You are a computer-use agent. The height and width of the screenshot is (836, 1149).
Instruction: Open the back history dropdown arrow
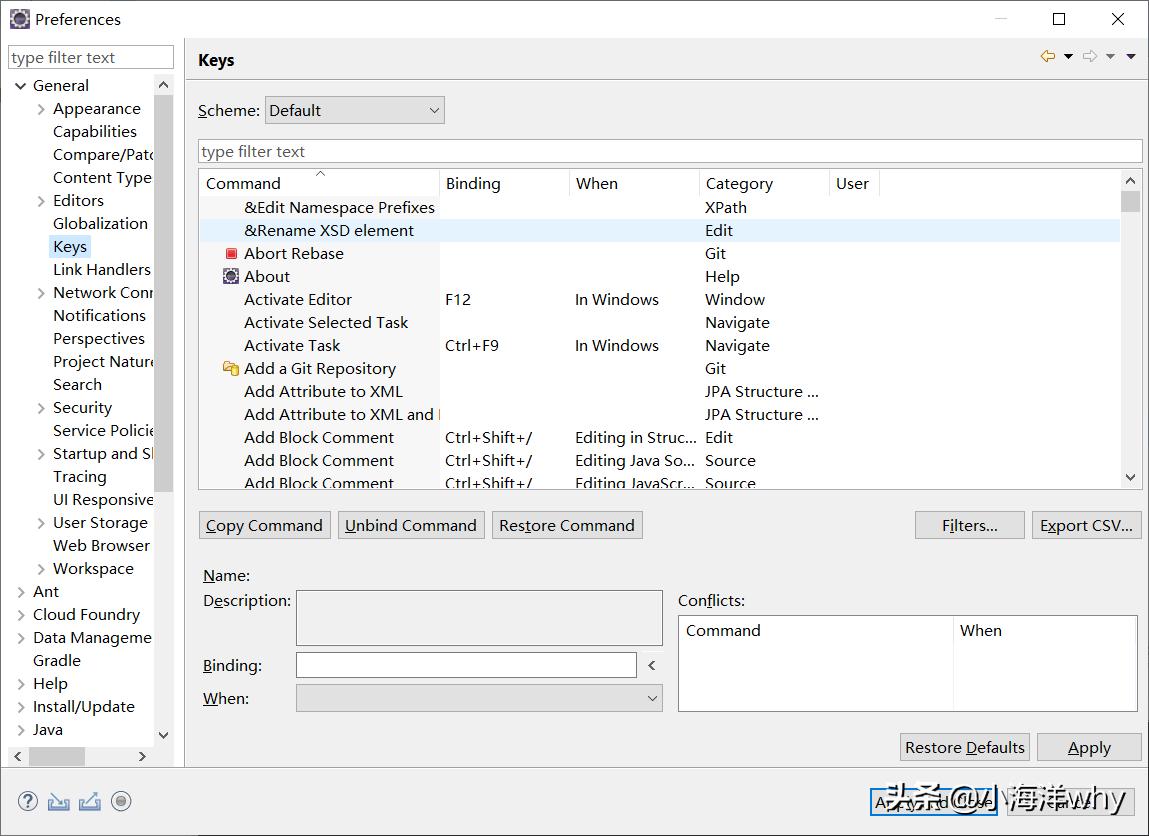[x=1068, y=57]
